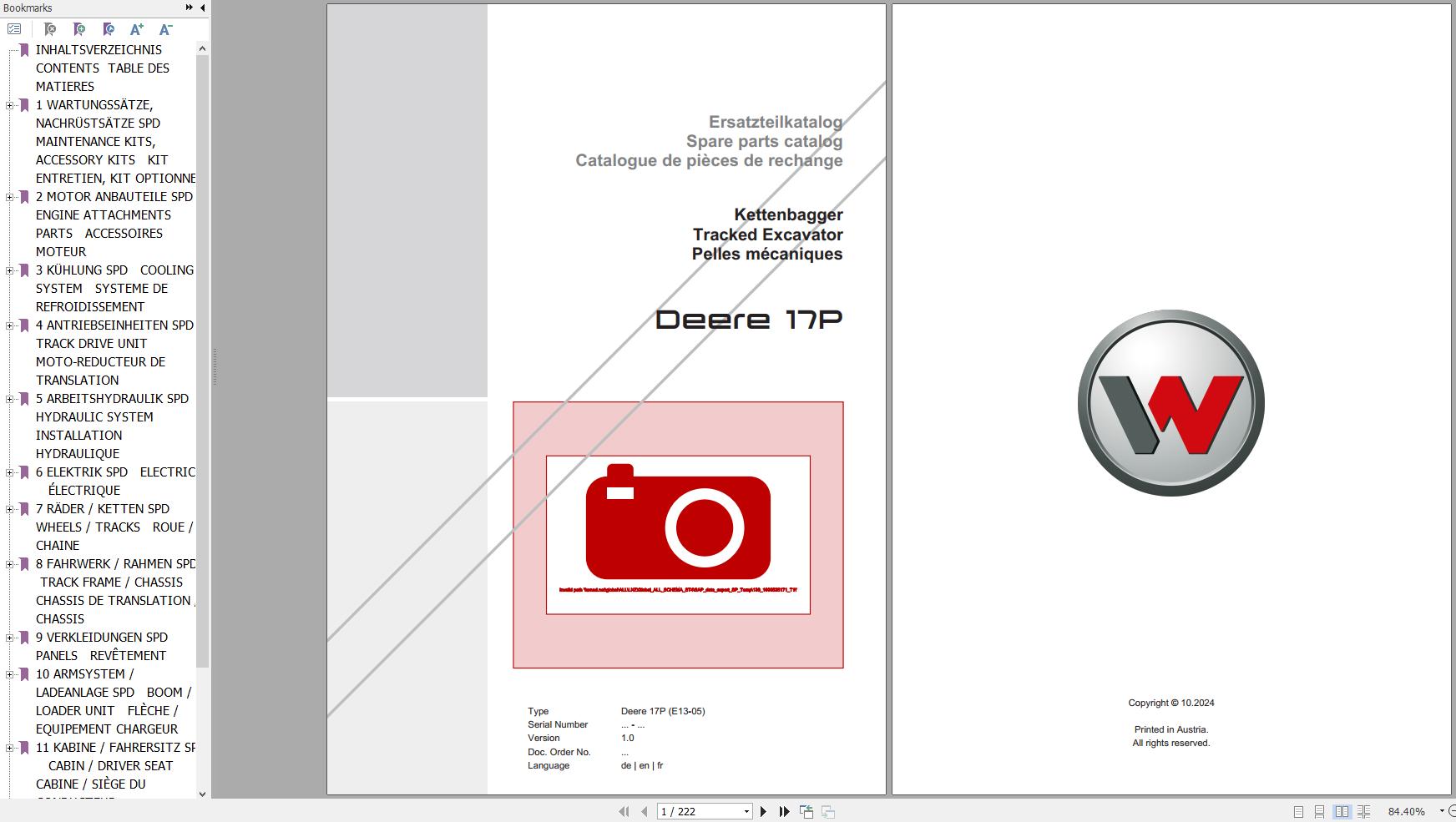Click the Deere 17P title text
The height and width of the screenshot is (822, 1456).
point(749,319)
